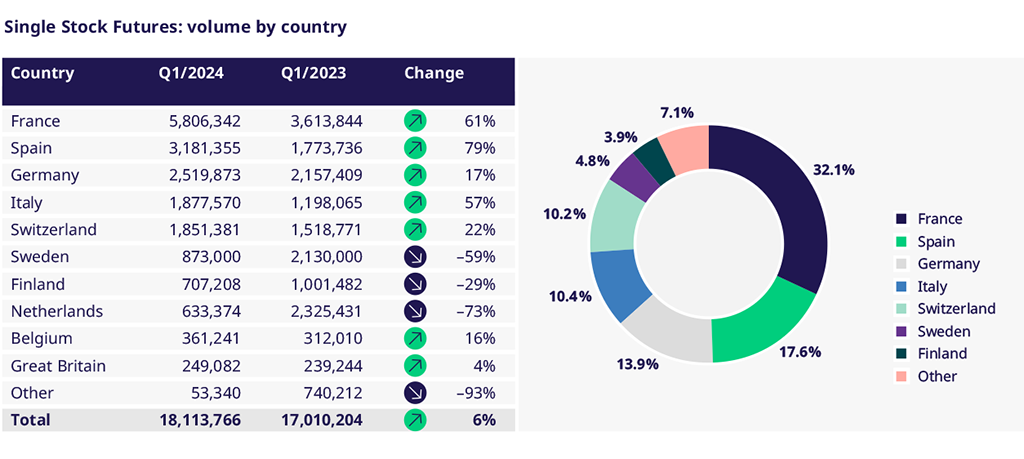Click the dark down arrow for Sweden

coord(415,257)
